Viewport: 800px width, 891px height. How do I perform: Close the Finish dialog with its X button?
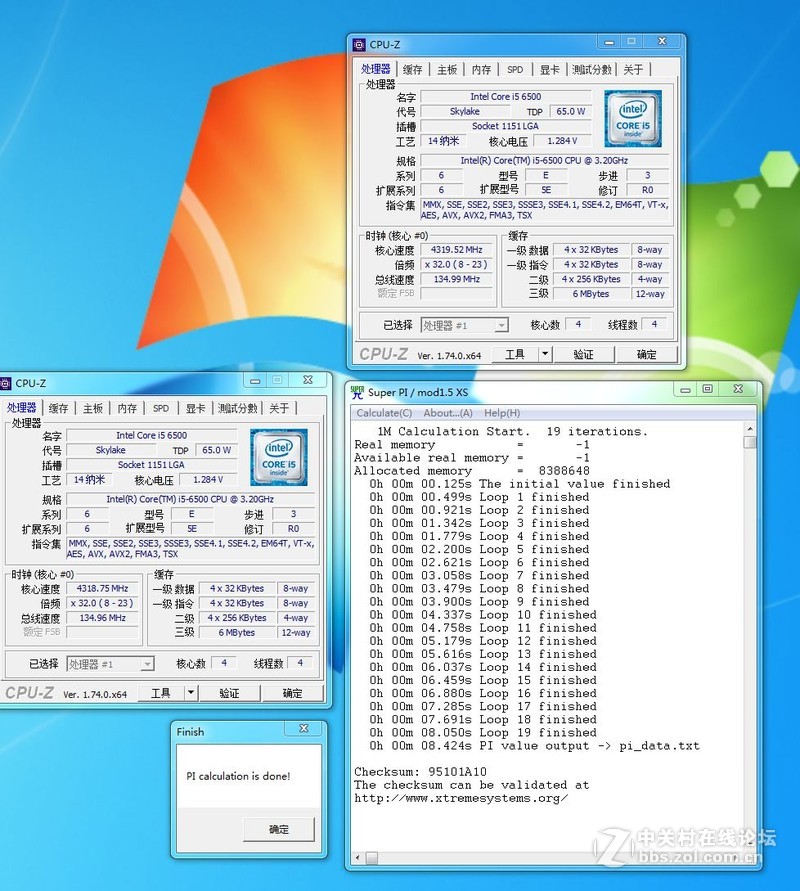tap(304, 729)
